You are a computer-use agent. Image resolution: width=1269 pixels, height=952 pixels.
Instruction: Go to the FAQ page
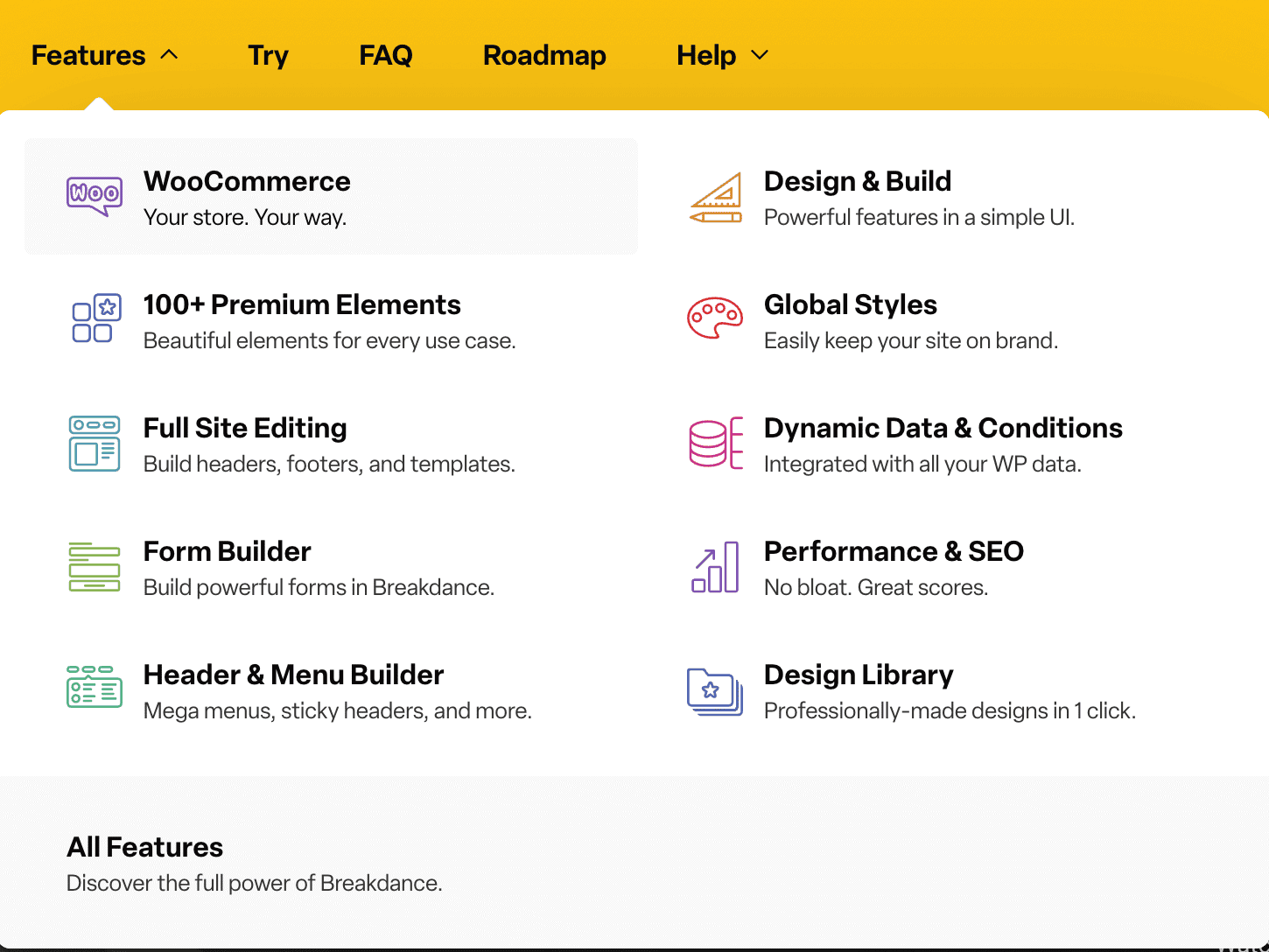(385, 56)
